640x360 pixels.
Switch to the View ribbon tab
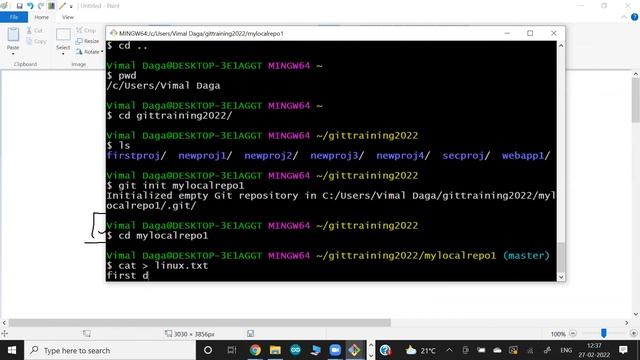68,17
